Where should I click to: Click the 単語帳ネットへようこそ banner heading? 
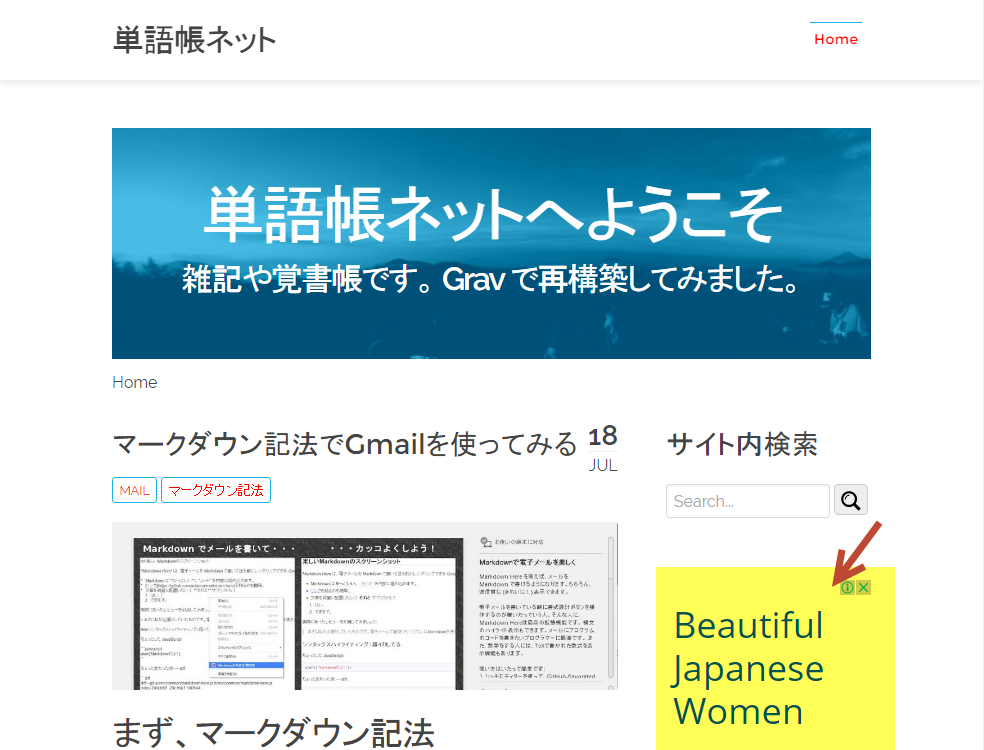pyautogui.click(x=491, y=213)
